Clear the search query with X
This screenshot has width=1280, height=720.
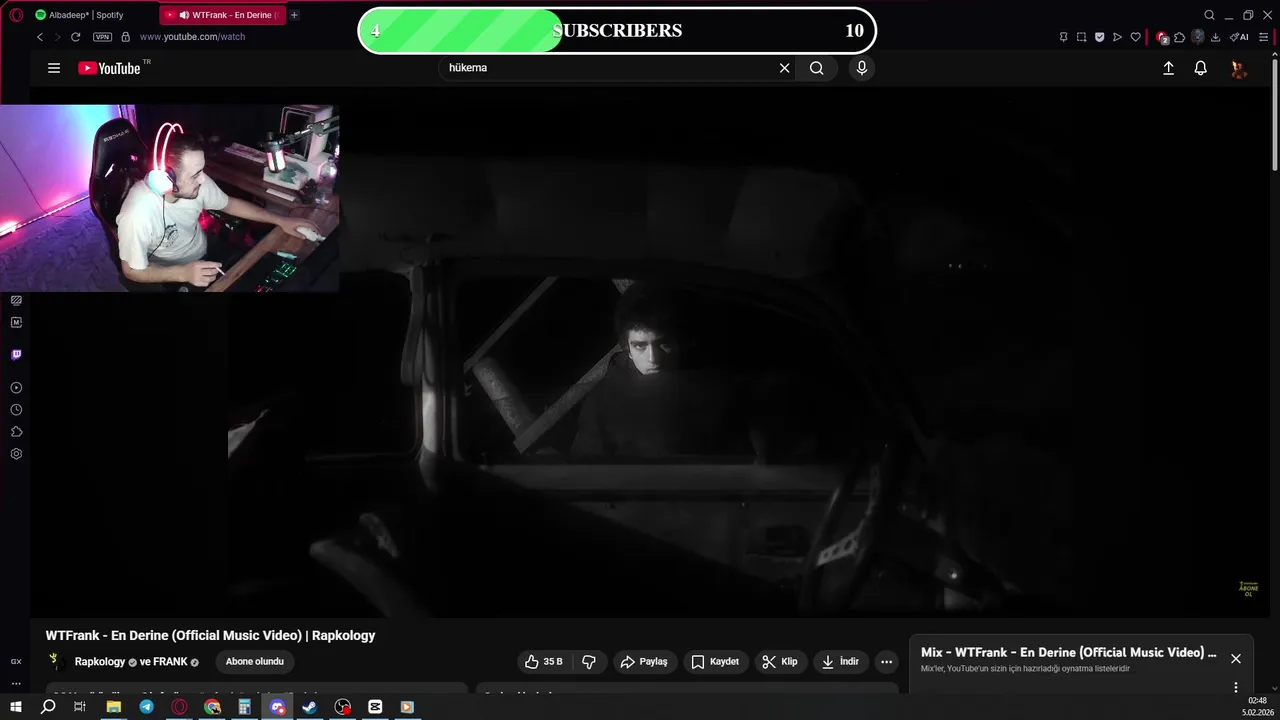tap(785, 68)
